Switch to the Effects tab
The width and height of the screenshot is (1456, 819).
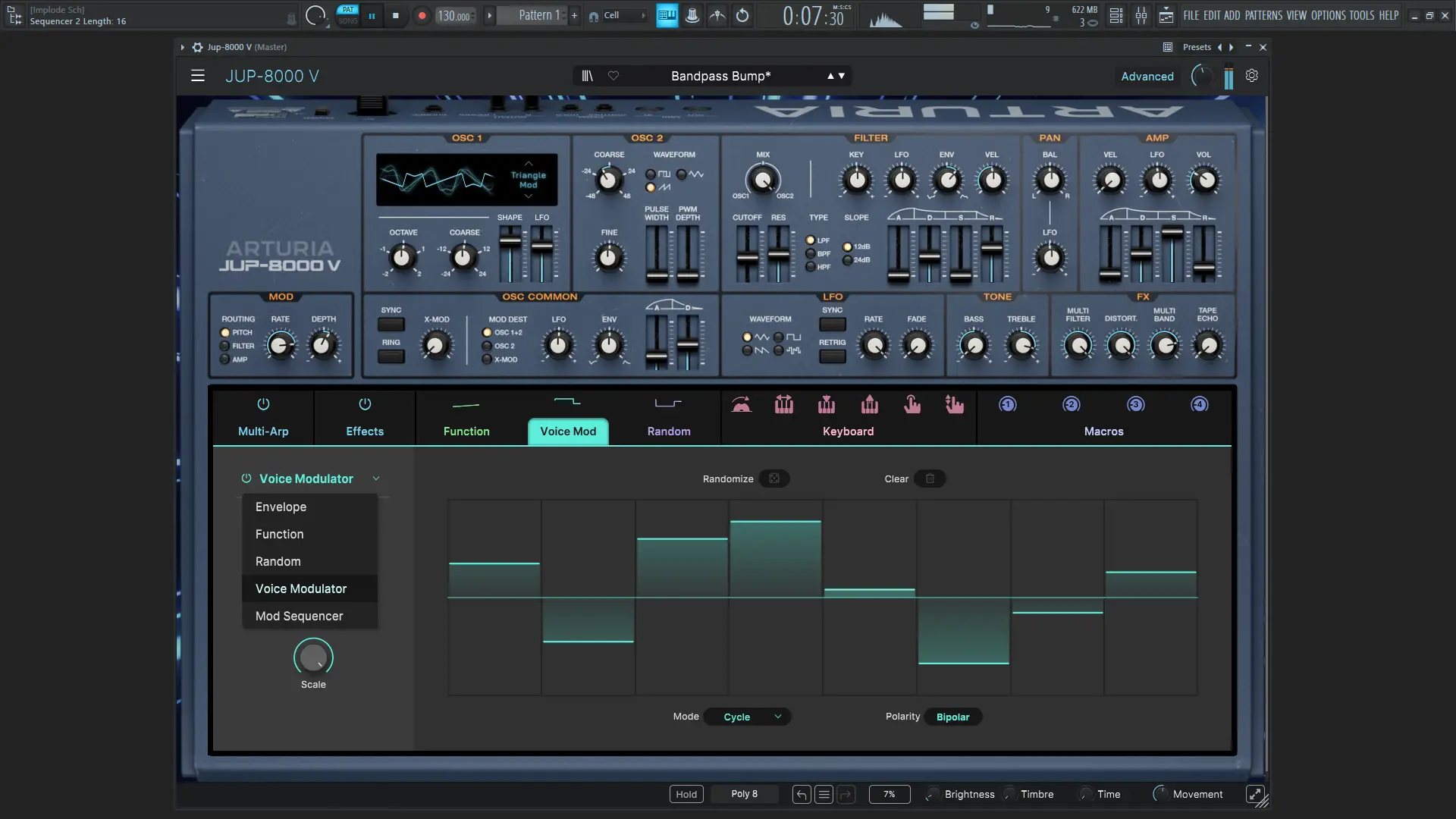coord(364,417)
